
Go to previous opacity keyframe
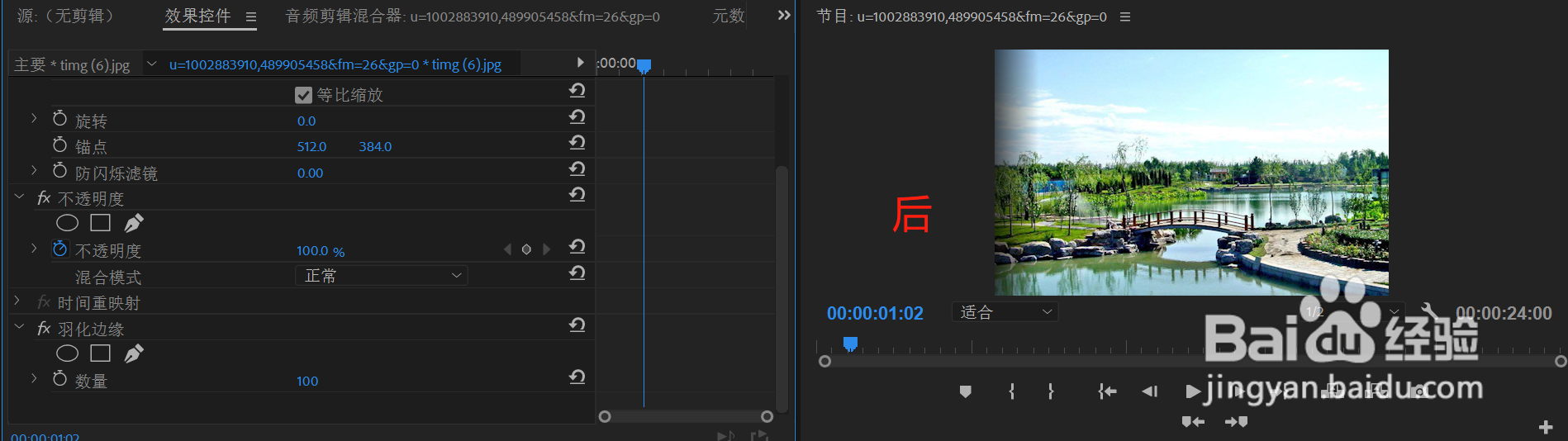(x=507, y=249)
